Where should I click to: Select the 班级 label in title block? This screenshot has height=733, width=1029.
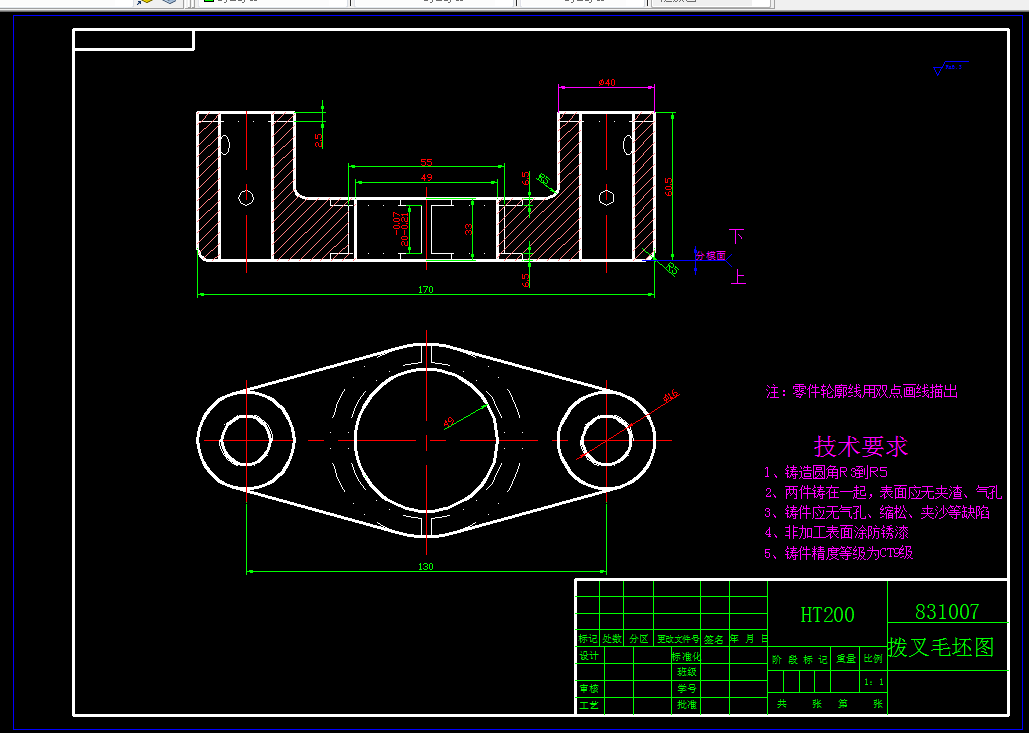point(686,672)
